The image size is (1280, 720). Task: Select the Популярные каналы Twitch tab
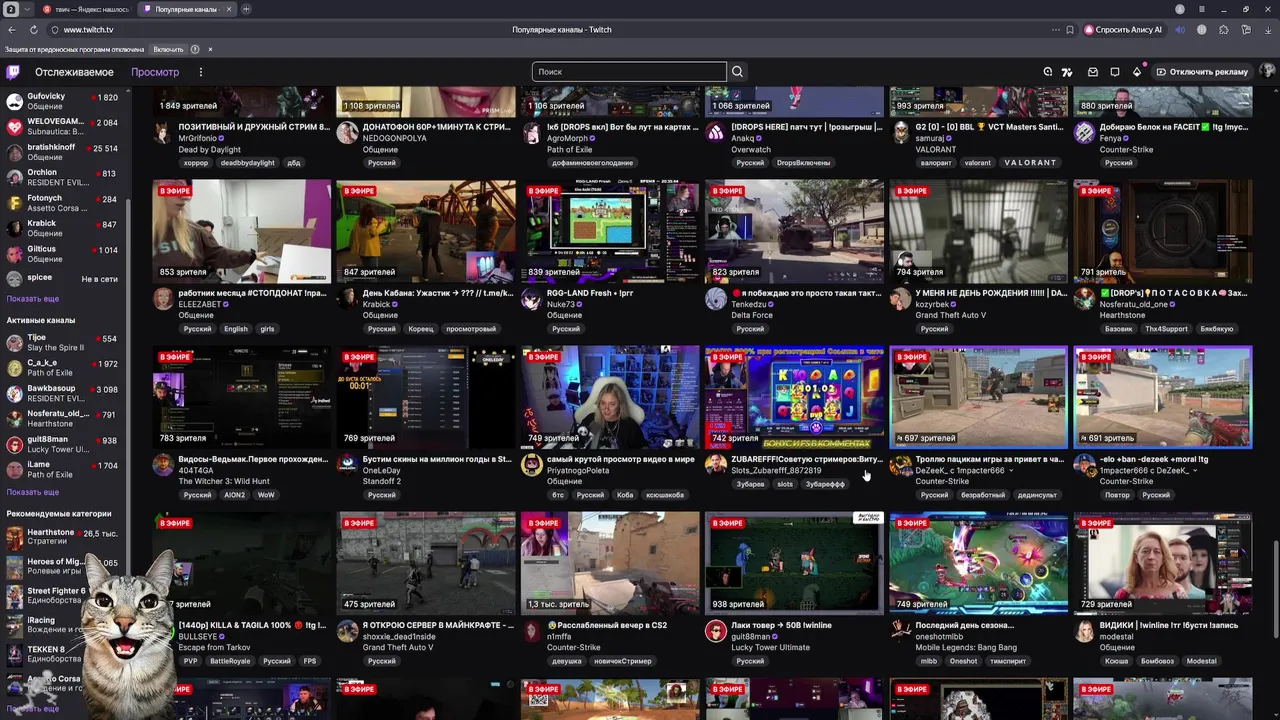point(186,9)
